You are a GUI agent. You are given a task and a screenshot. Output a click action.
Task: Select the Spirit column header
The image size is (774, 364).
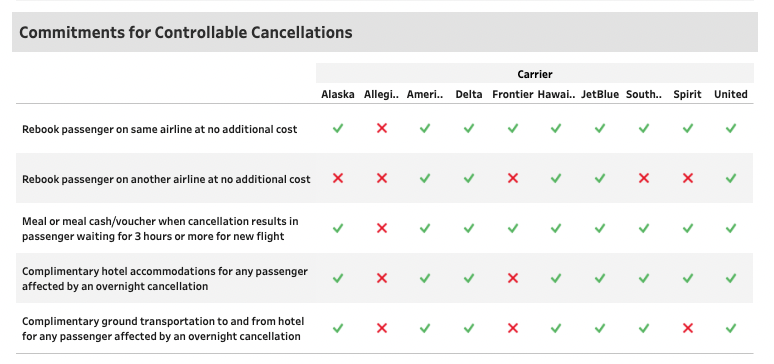coord(688,94)
